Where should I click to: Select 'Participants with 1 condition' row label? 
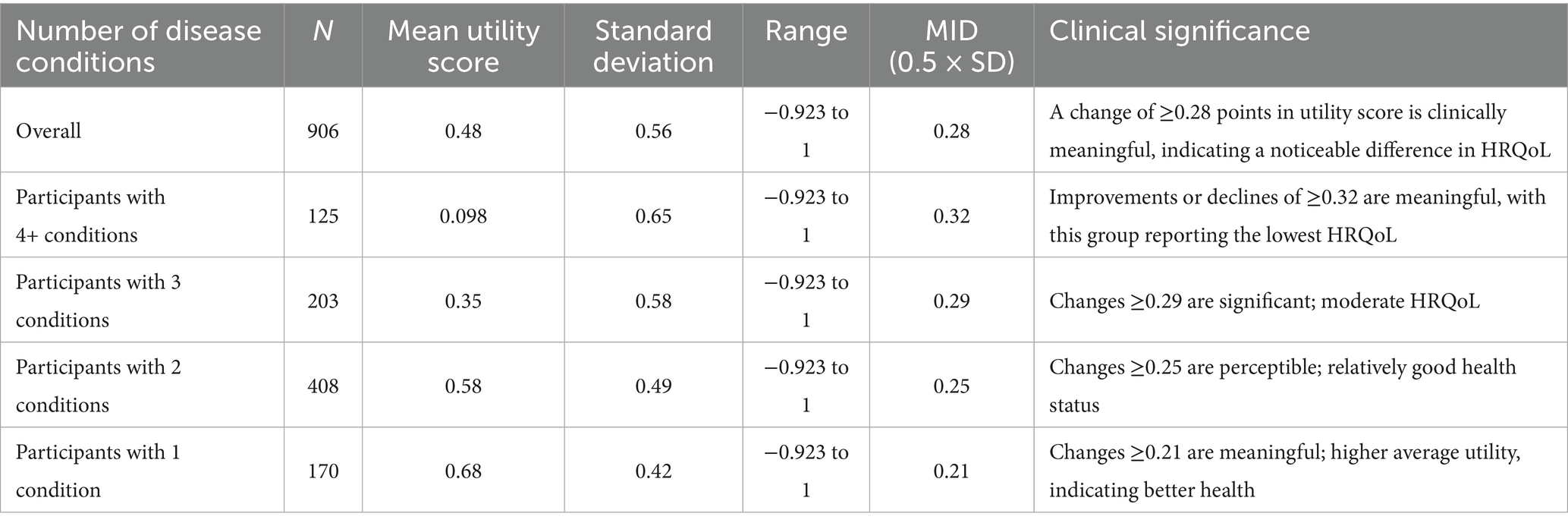(99, 471)
